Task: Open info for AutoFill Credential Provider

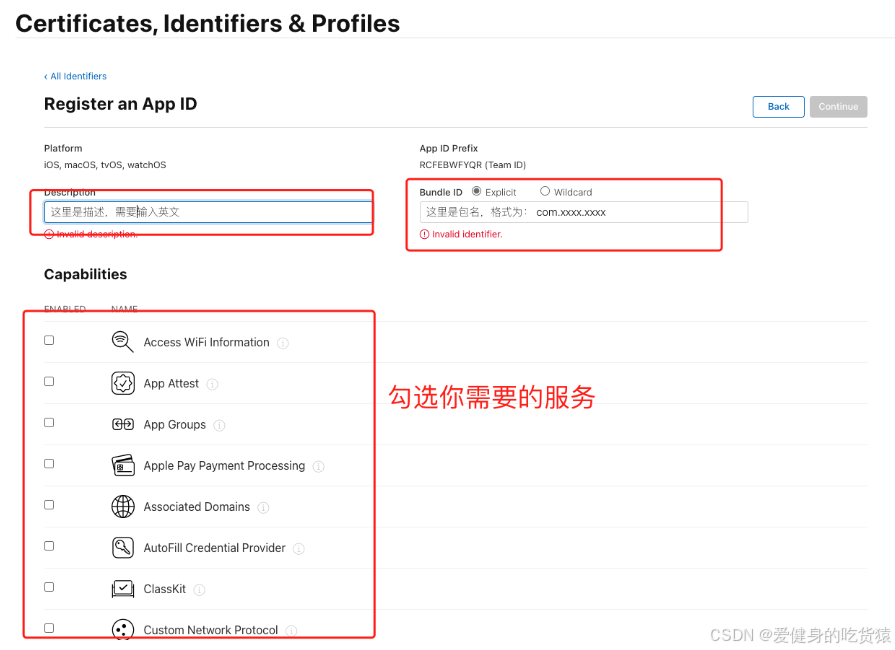Action: point(299,548)
